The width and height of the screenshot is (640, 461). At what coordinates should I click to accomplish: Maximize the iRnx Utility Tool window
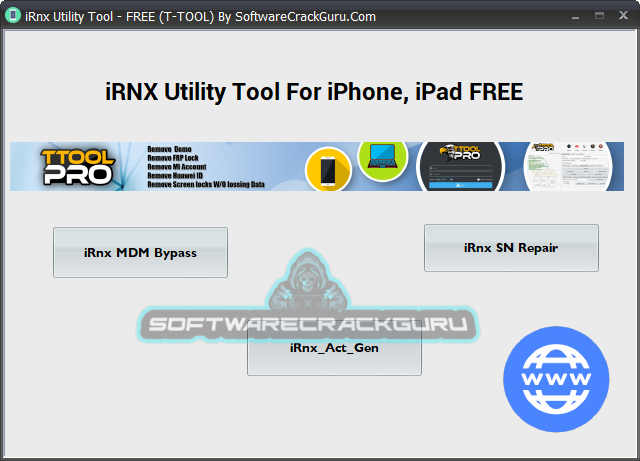[x=599, y=16]
